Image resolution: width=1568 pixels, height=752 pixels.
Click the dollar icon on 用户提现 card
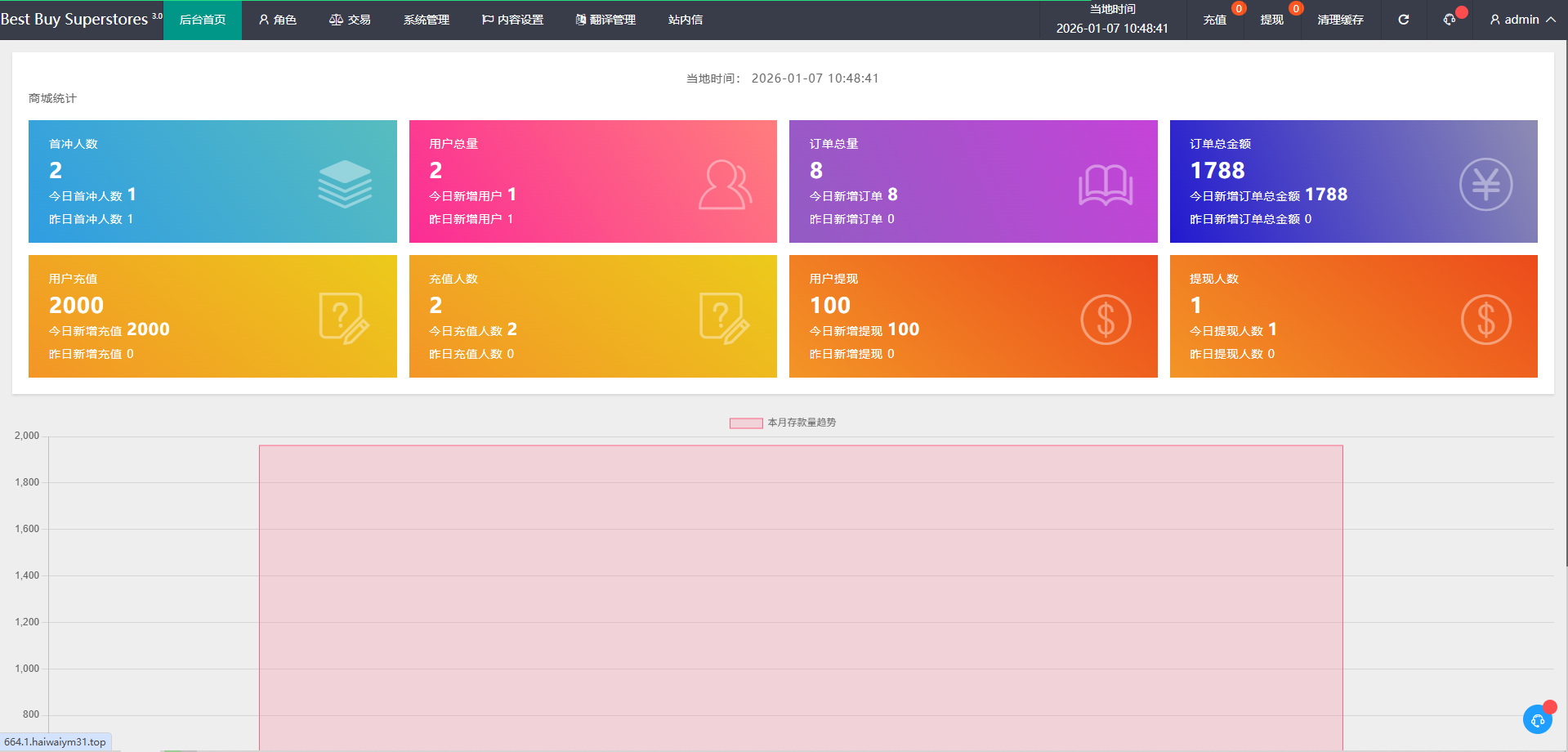(x=1105, y=320)
